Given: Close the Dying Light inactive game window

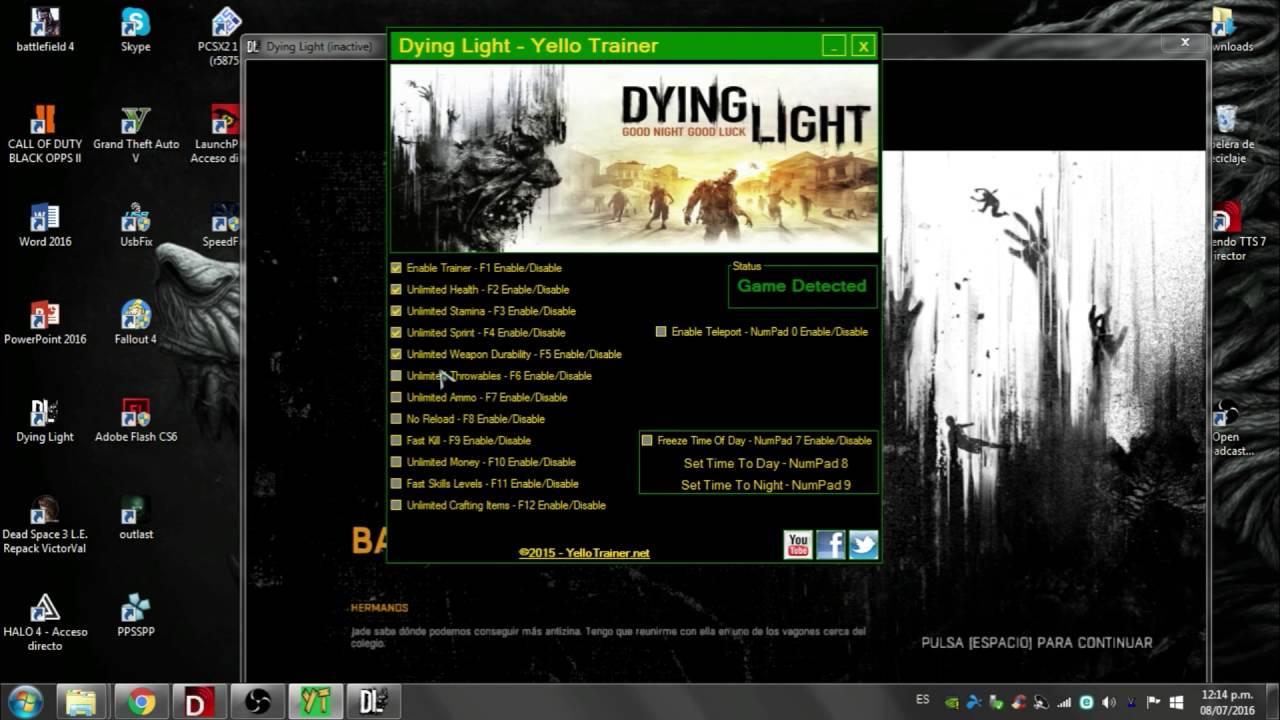Looking at the screenshot, I should tap(1185, 43).
